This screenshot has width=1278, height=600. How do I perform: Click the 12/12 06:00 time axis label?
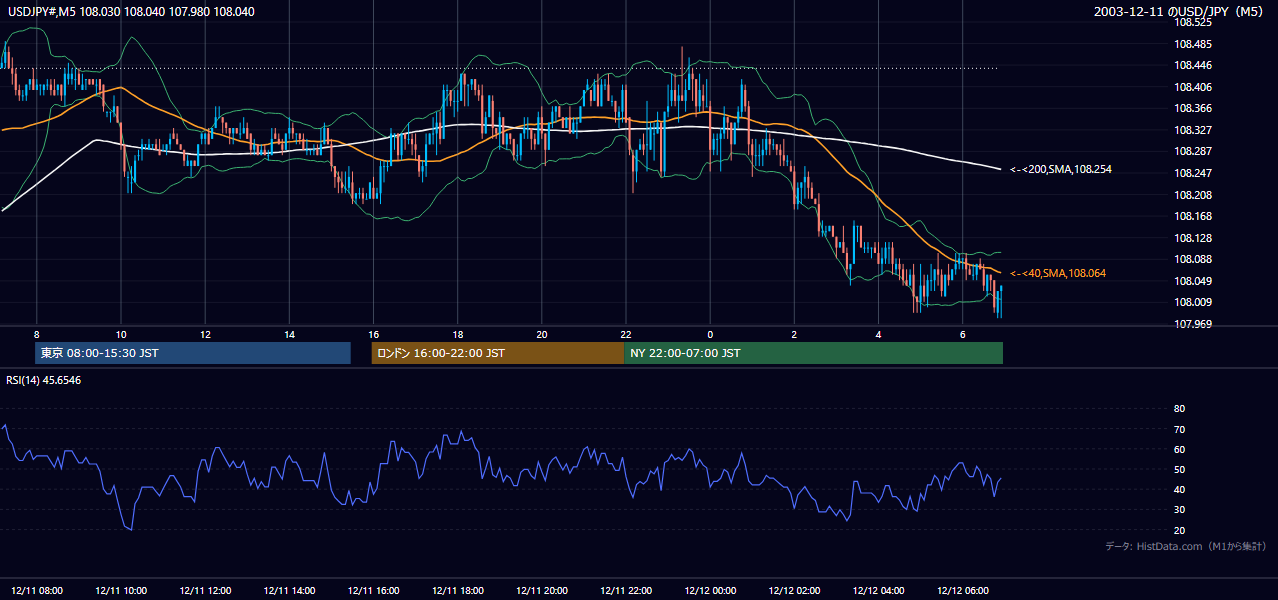962,591
